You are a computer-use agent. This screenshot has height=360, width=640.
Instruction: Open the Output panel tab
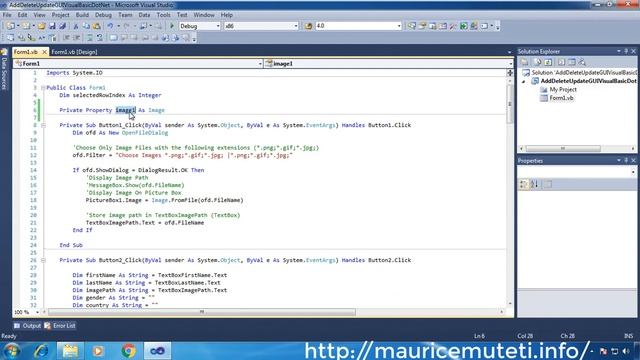27,326
